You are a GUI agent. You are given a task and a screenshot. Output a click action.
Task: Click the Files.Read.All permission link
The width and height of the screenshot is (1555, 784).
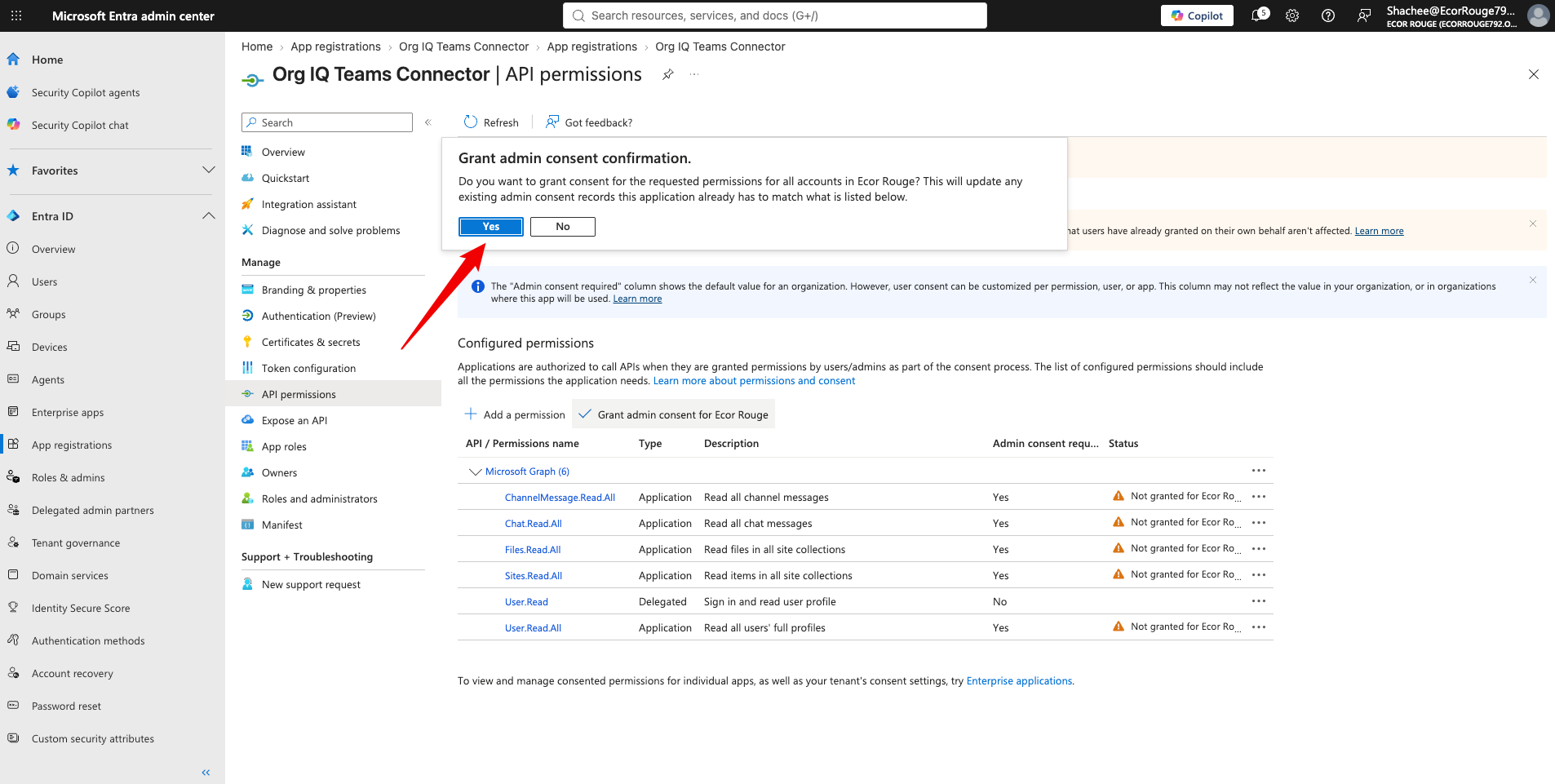(533, 550)
